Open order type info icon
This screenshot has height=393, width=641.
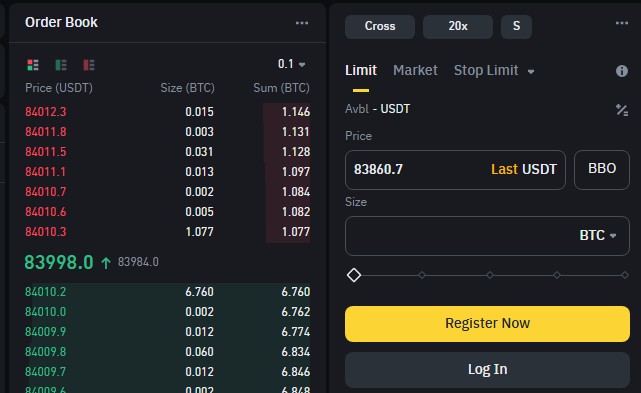[622, 71]
